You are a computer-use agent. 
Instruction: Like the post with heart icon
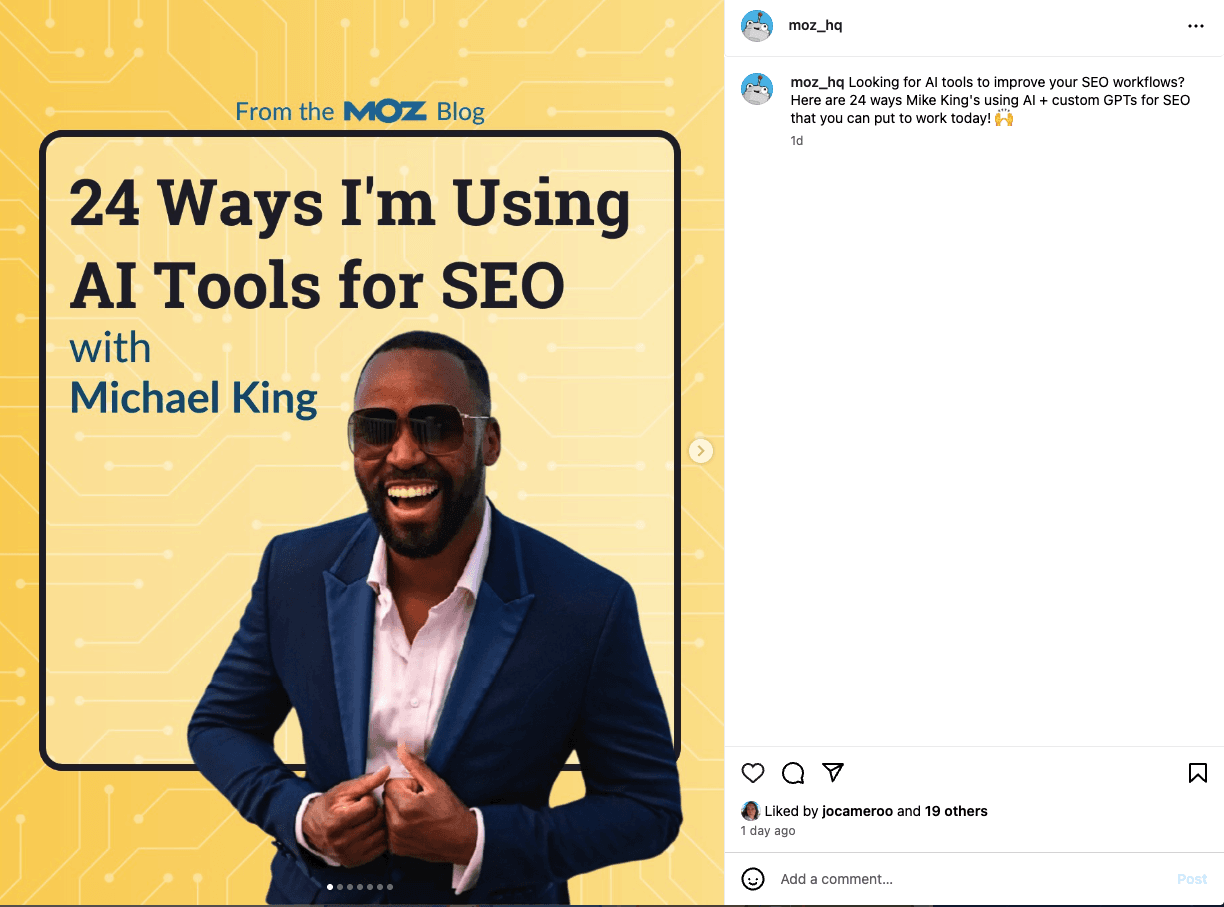click(x=753, y=772)
